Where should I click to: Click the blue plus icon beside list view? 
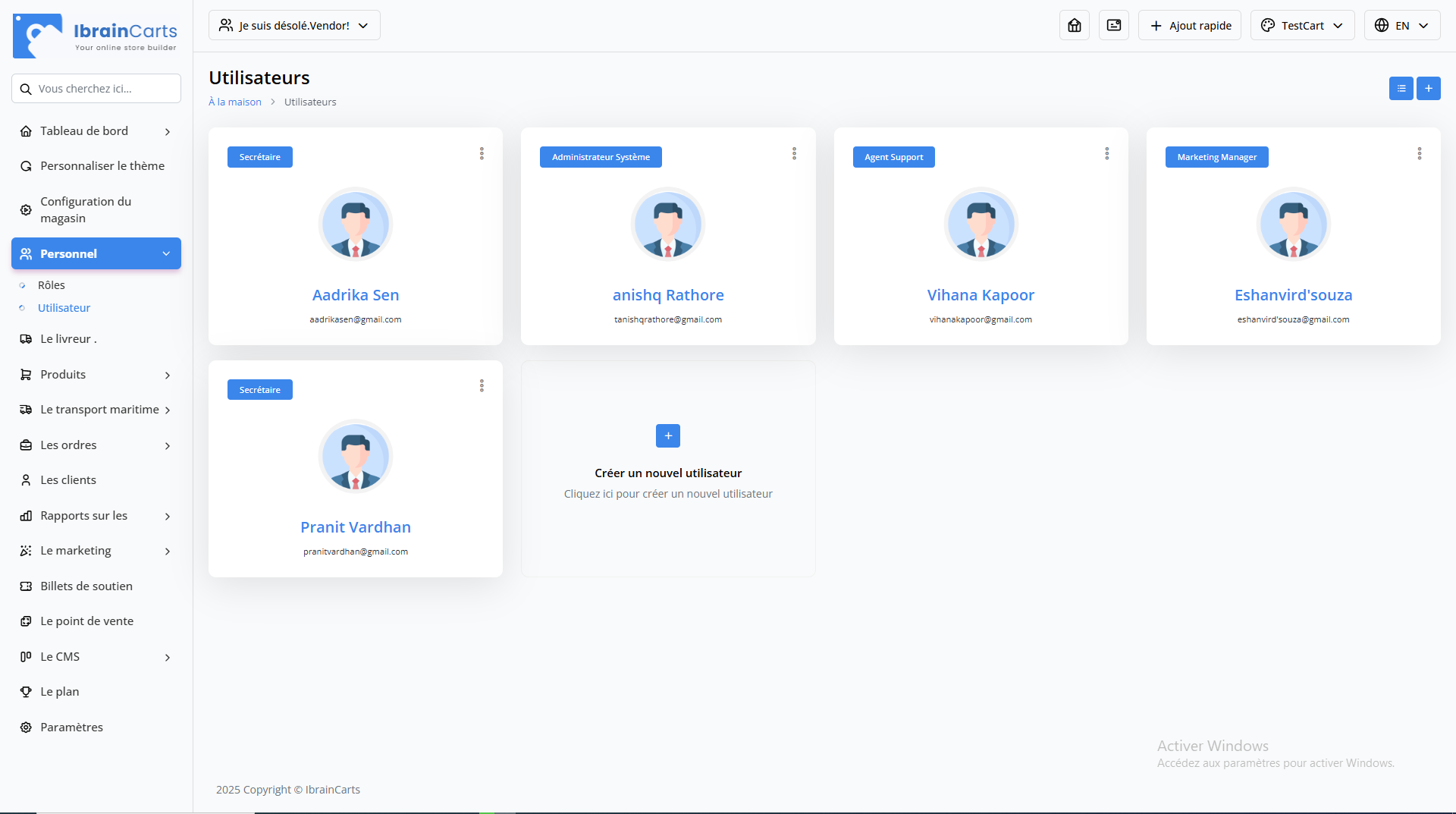[1428, 89]
